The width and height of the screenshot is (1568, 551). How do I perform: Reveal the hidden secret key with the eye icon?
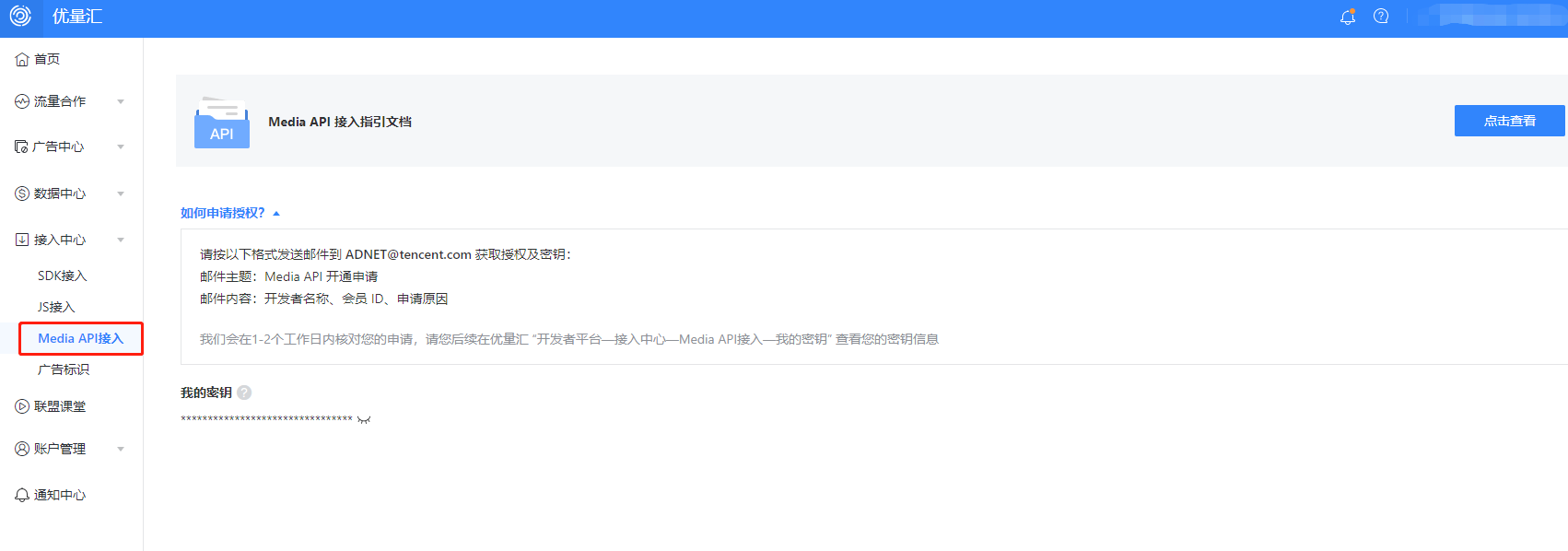point(364,419)
